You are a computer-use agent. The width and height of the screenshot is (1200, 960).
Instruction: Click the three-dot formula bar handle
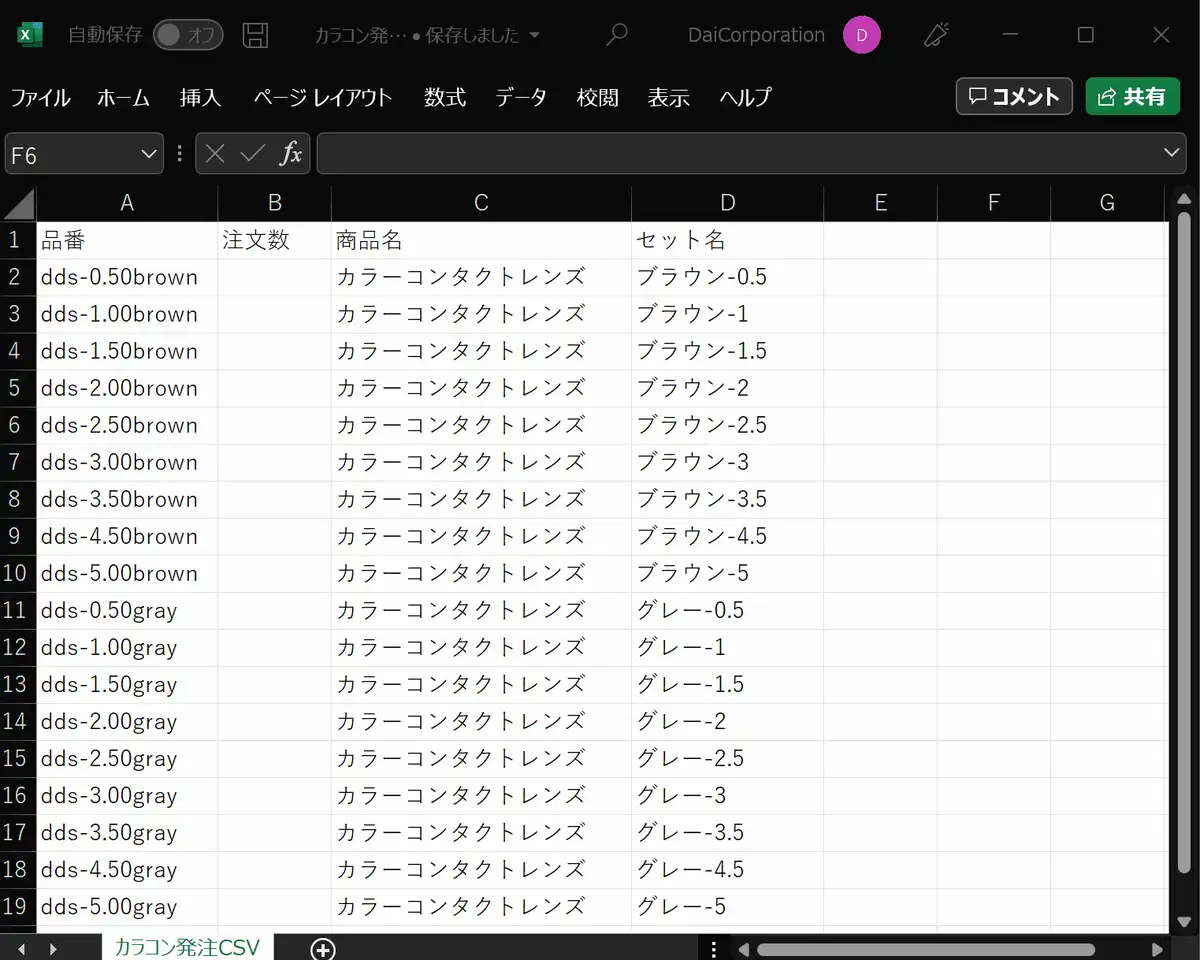pos(179,154)
